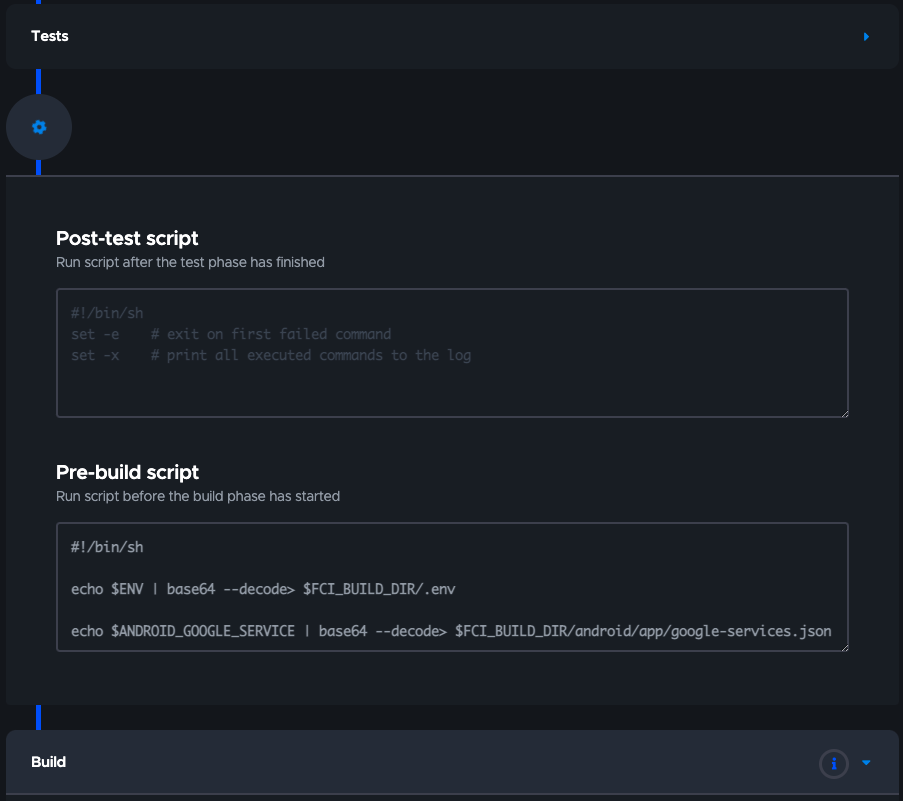Screen dimensions: 903x801
Task: Select the Build section header label
Action: [49, 762]
